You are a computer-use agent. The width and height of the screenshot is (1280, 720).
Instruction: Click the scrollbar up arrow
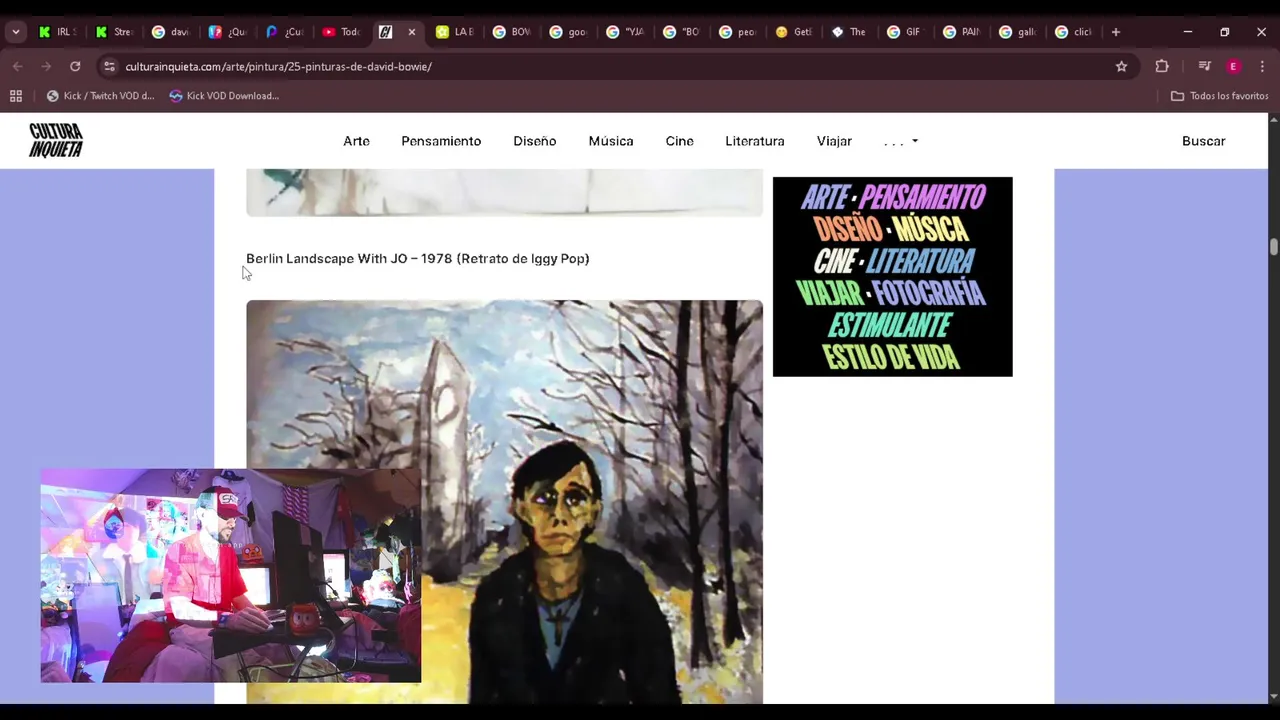click(x=1273, y=120)
